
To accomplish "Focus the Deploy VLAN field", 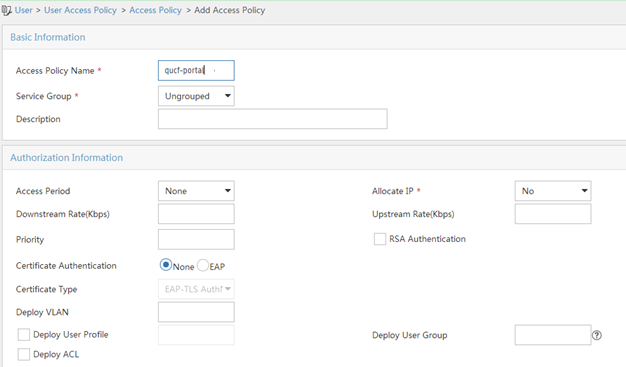I will 196,312.
